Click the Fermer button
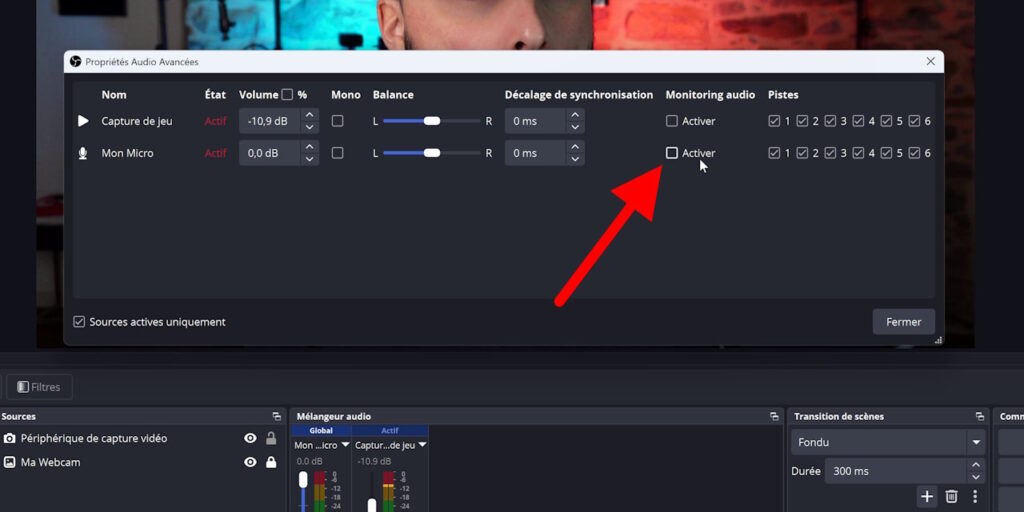 [x=904, y=322]
